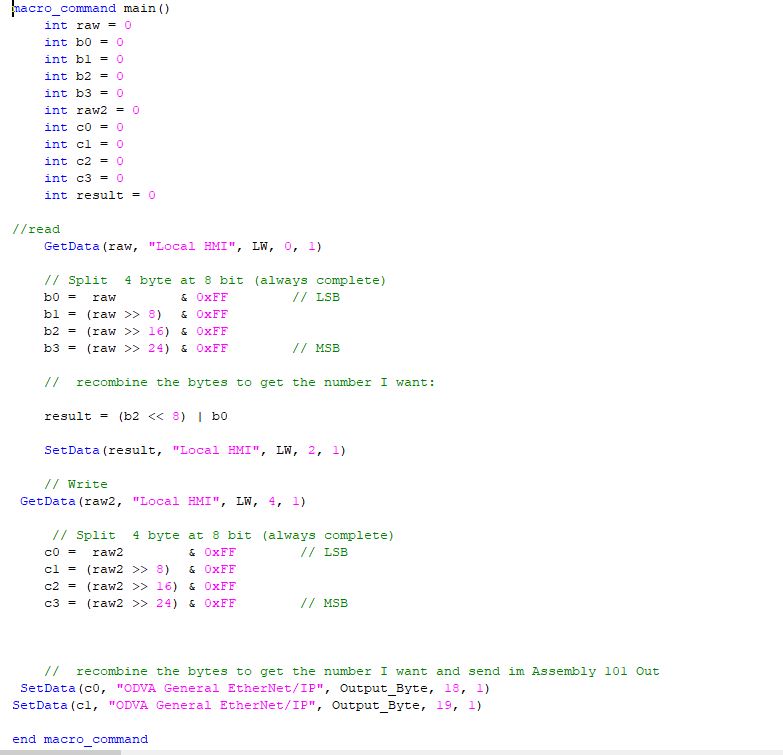
Task: Click the end macro_command line
Action: (x=80, y=739)
